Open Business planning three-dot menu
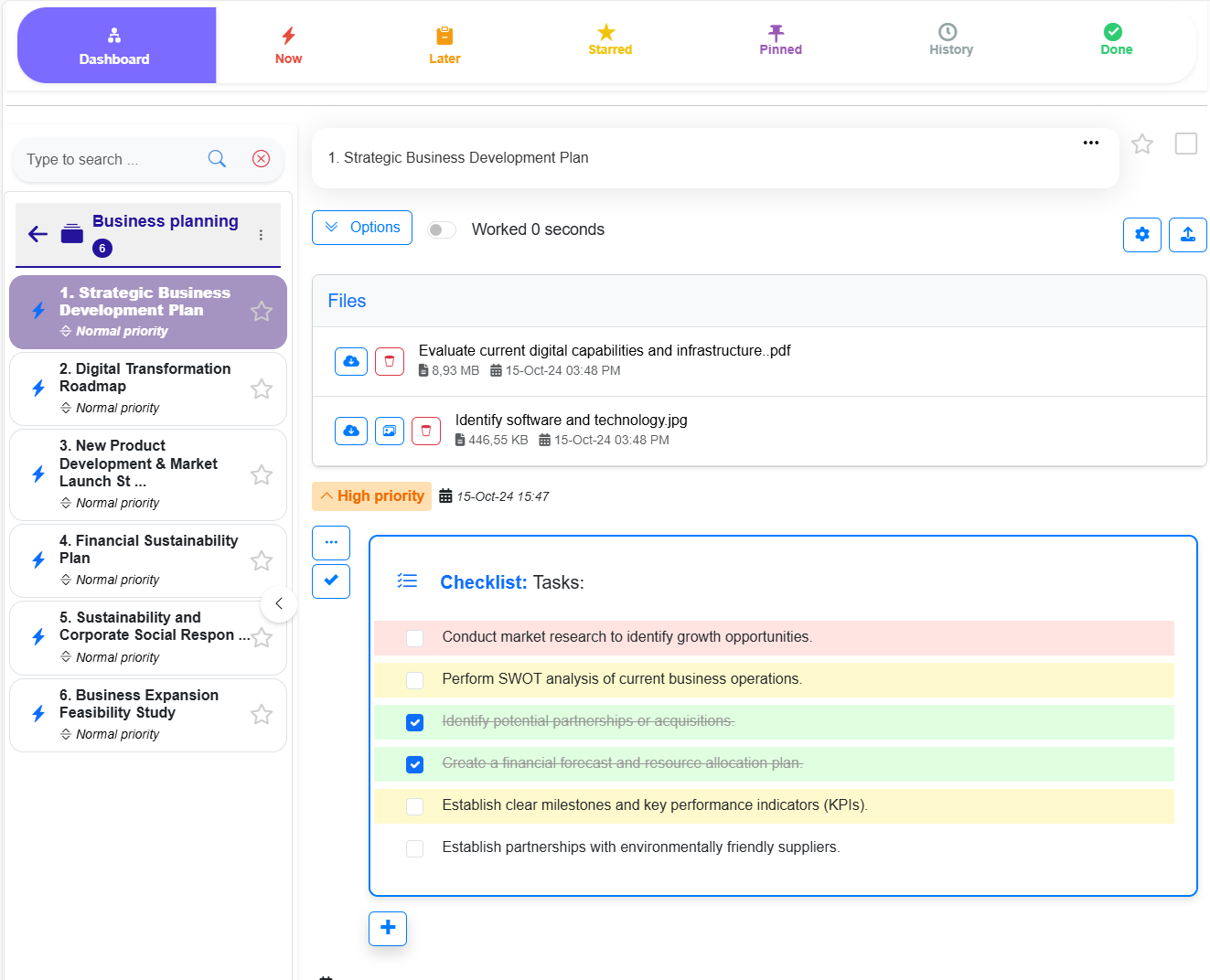This screenshot has width=1210, height=980. pyautogui.click(x=261, y=235)
